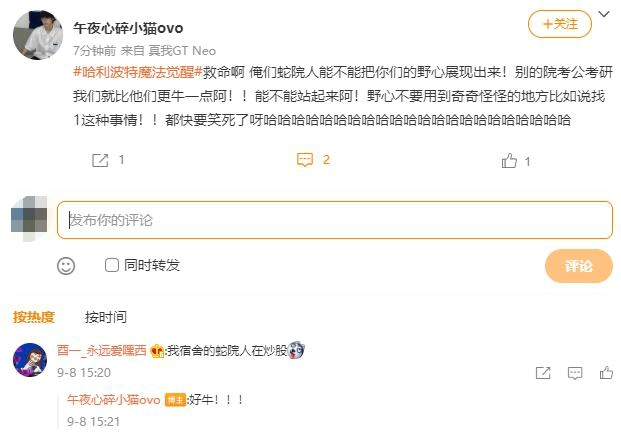
Task: Like the main post with thumbs-up icon
Action: tap(509, 160)
